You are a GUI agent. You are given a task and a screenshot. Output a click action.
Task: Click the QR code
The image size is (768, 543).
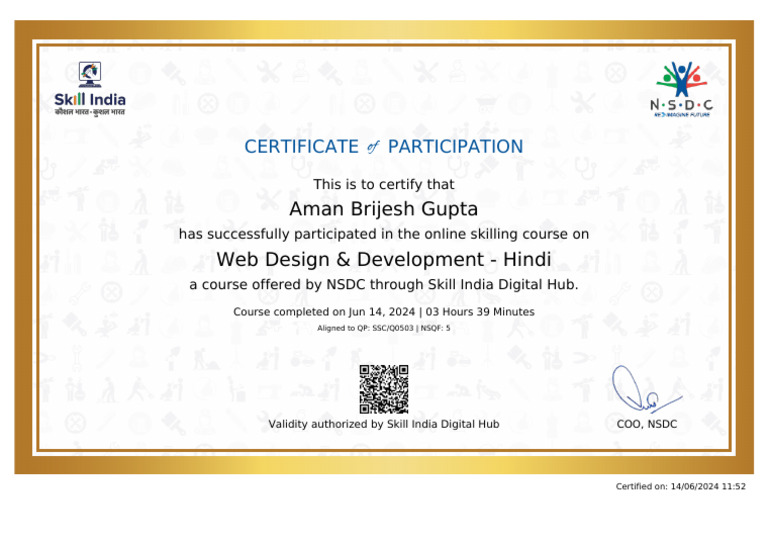[x=384, y=389]
